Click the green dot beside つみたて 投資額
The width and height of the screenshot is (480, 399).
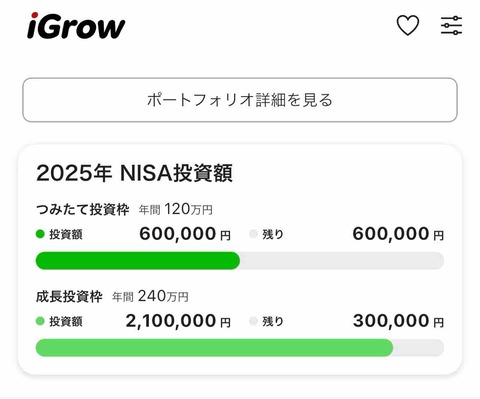click(40, 234)
